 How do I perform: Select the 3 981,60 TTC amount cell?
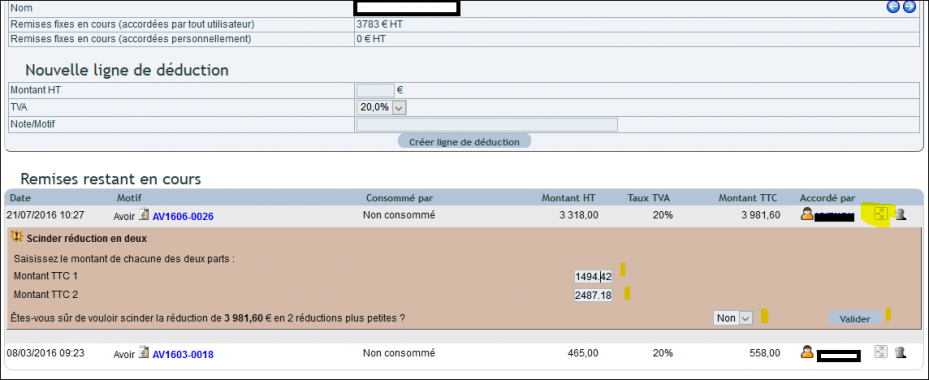760,215
